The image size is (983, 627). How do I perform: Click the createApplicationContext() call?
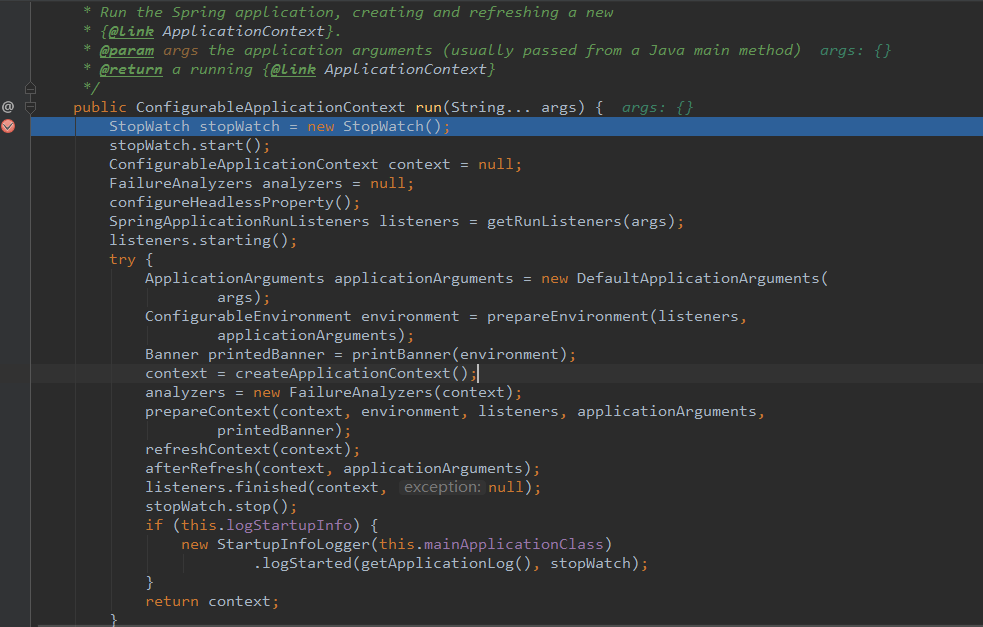[351, 373]
